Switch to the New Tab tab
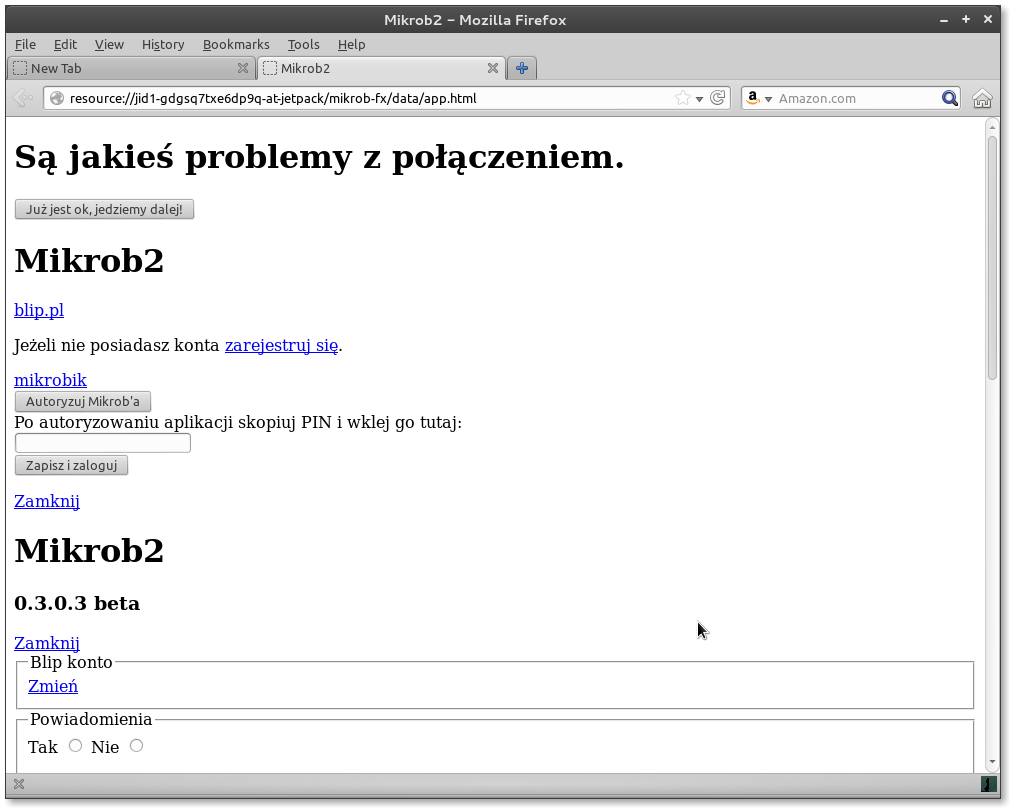Image resolution: width=1010 pixels, height=808 pixels. pyautogui.click(x=120, y=68)
